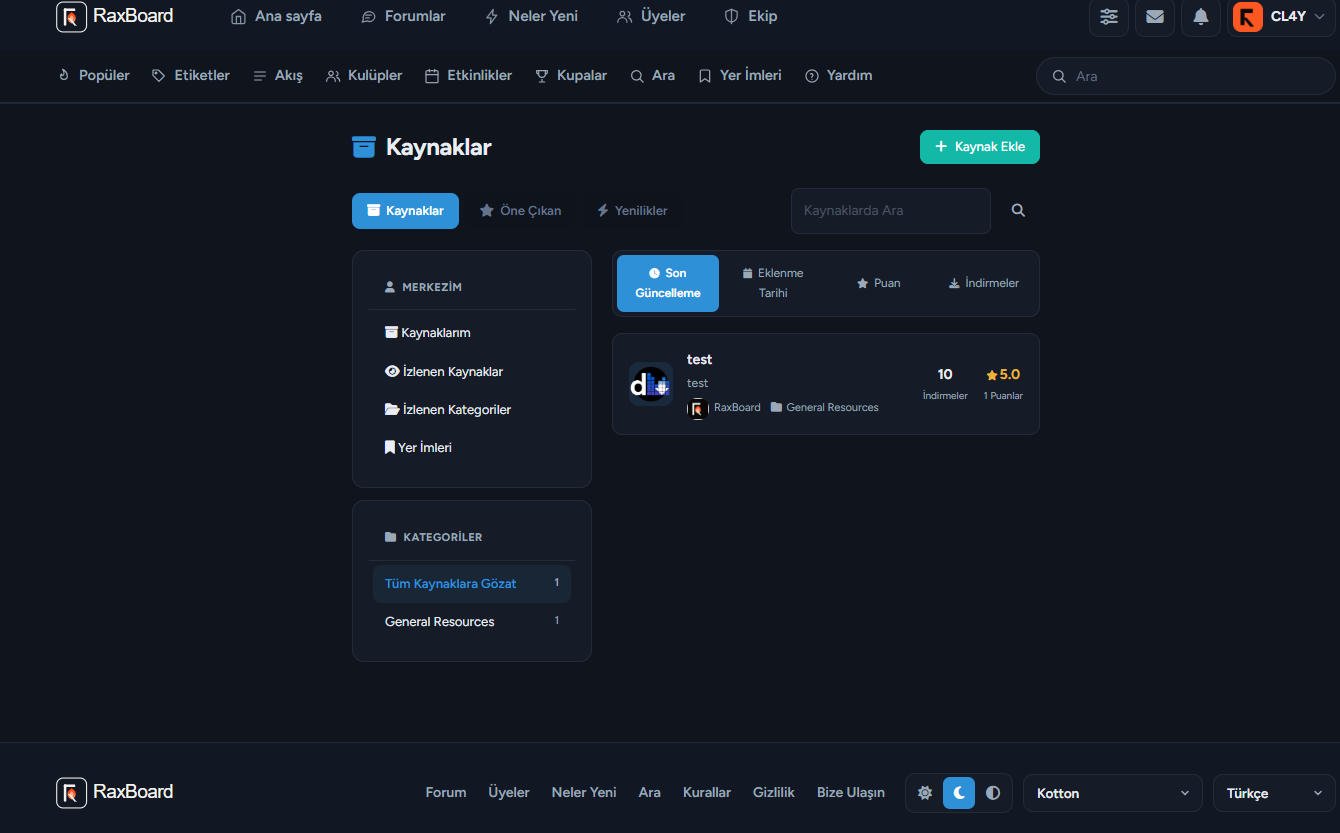
Task: Open the envelope messages icon
Action: point(1155,17)
